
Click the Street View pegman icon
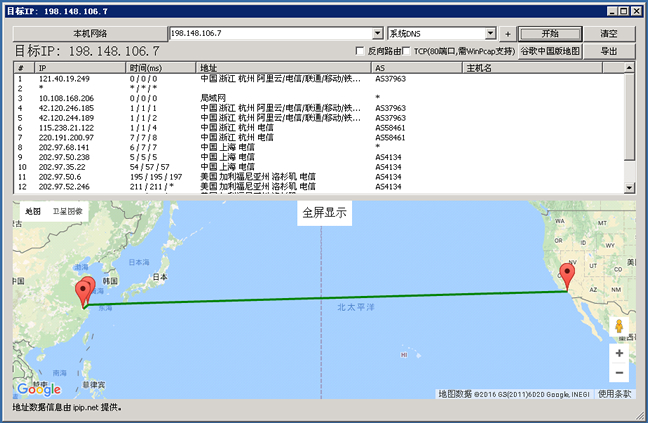[x=619, y=326]
